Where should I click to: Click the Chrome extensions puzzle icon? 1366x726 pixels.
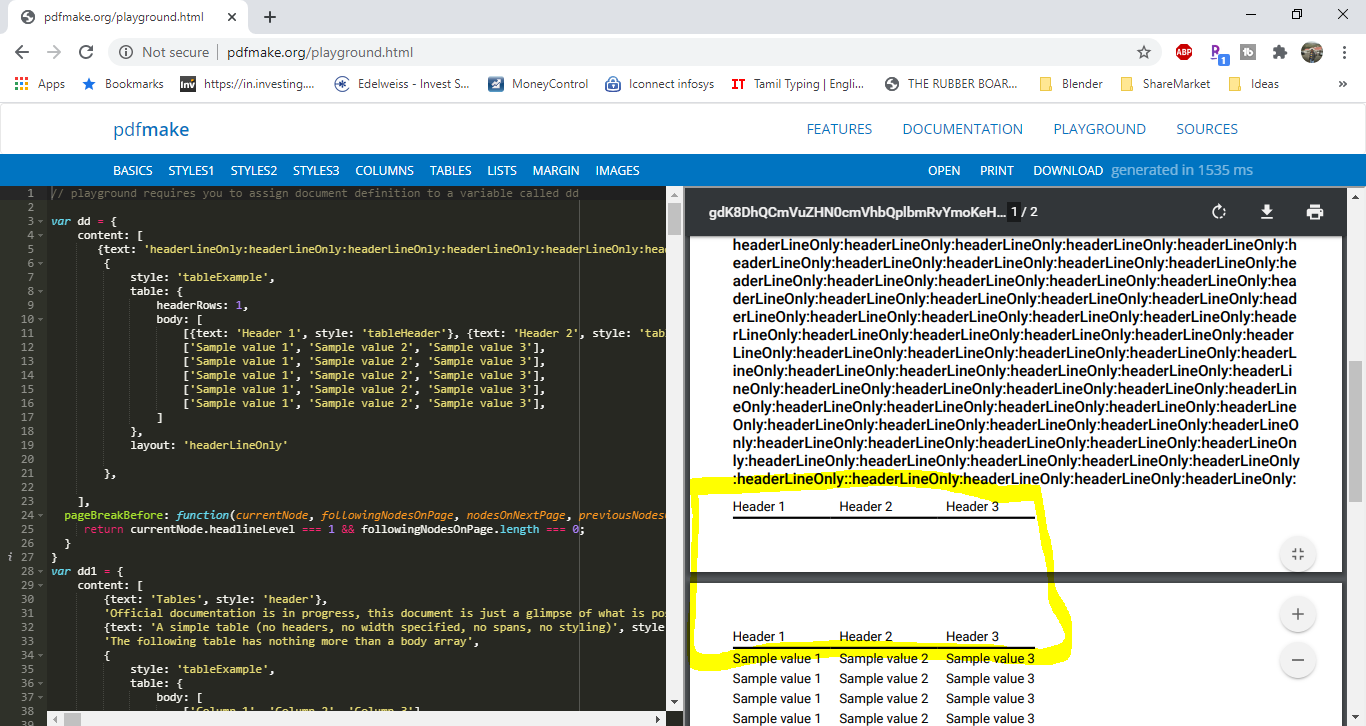(1279, 52)
